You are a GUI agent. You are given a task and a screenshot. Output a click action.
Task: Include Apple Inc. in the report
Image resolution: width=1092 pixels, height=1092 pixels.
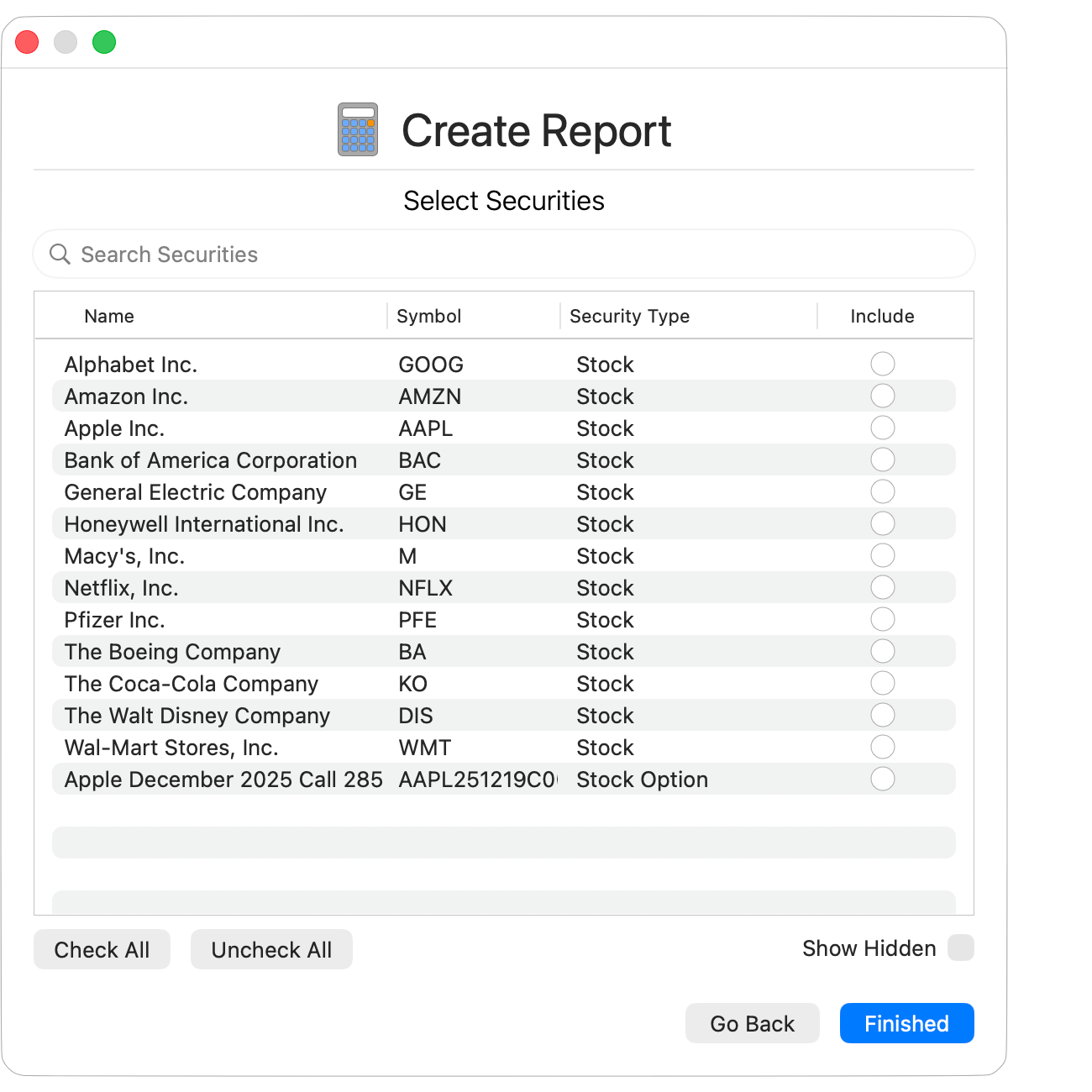[882, 428]
